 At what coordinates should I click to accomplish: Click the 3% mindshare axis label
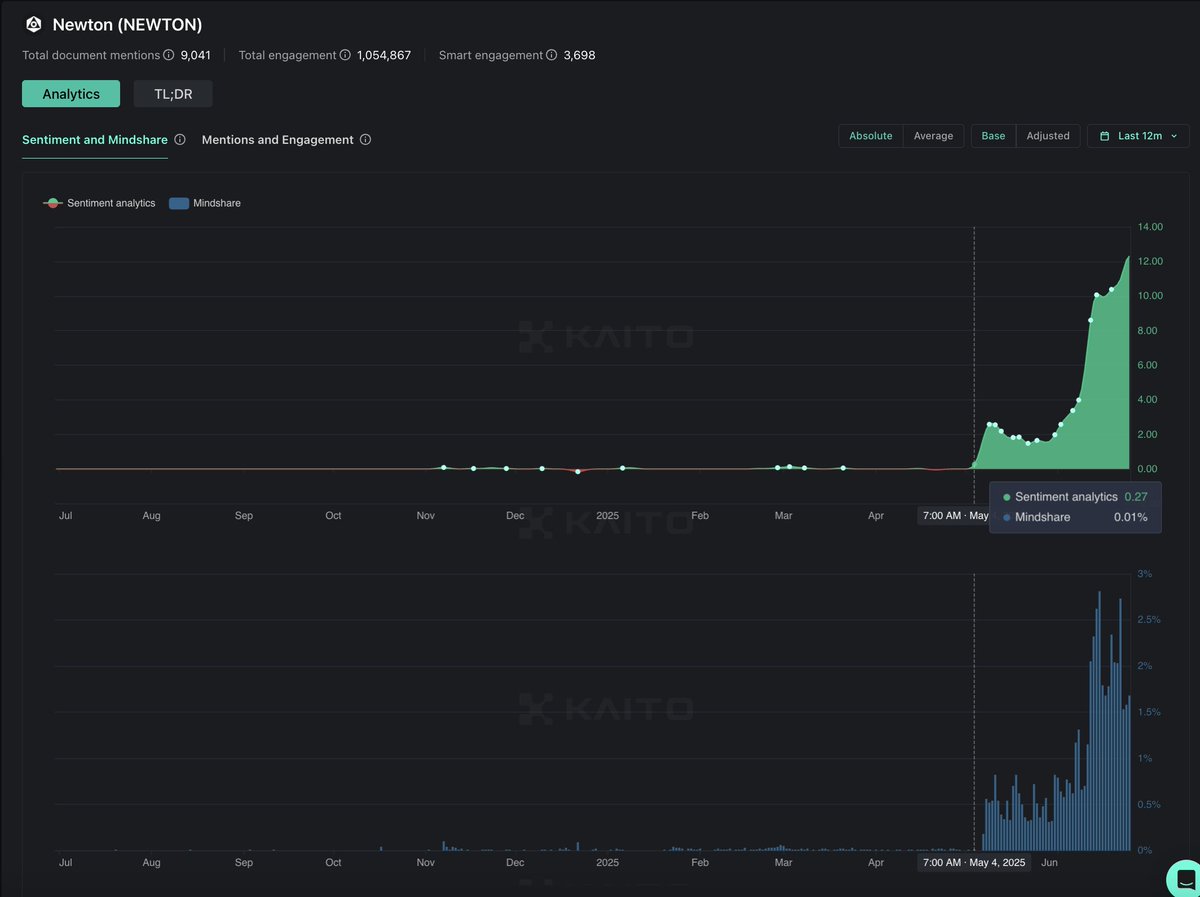[1144, 574]
